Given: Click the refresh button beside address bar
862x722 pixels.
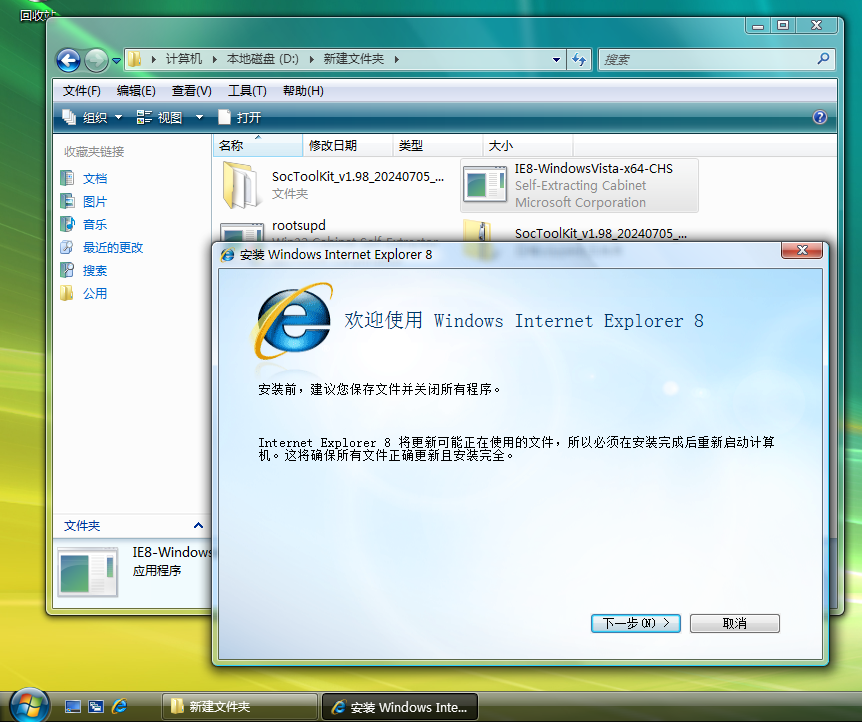Looking at the screenshot, I should pyautogui.click(x=579, y=60).
